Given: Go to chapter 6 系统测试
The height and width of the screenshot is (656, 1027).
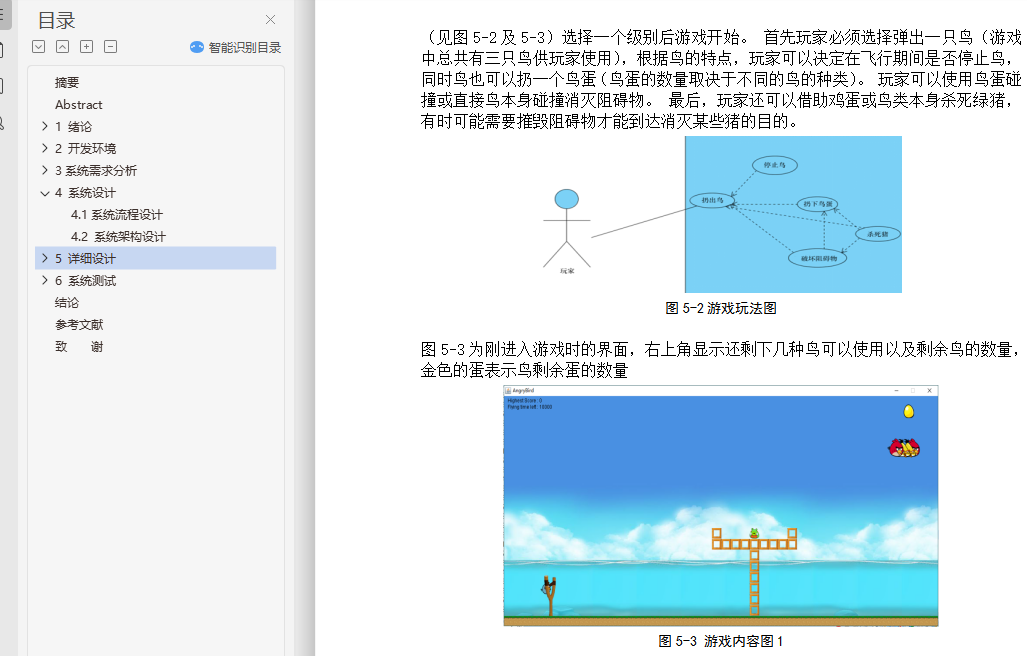Looking at the screenshot, I should coord(85,281).
